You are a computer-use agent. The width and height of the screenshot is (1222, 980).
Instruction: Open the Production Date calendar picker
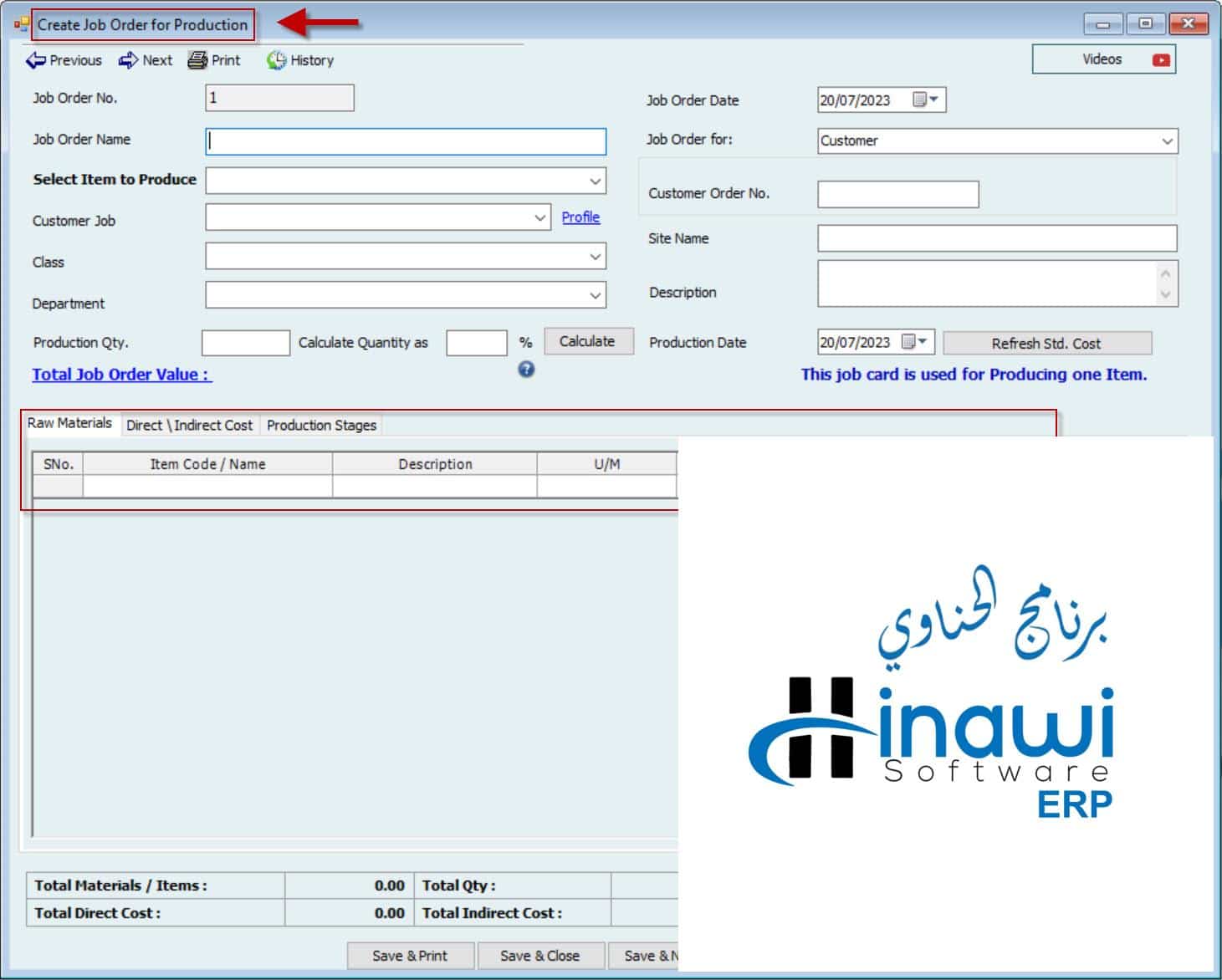[x=914, y=342]
